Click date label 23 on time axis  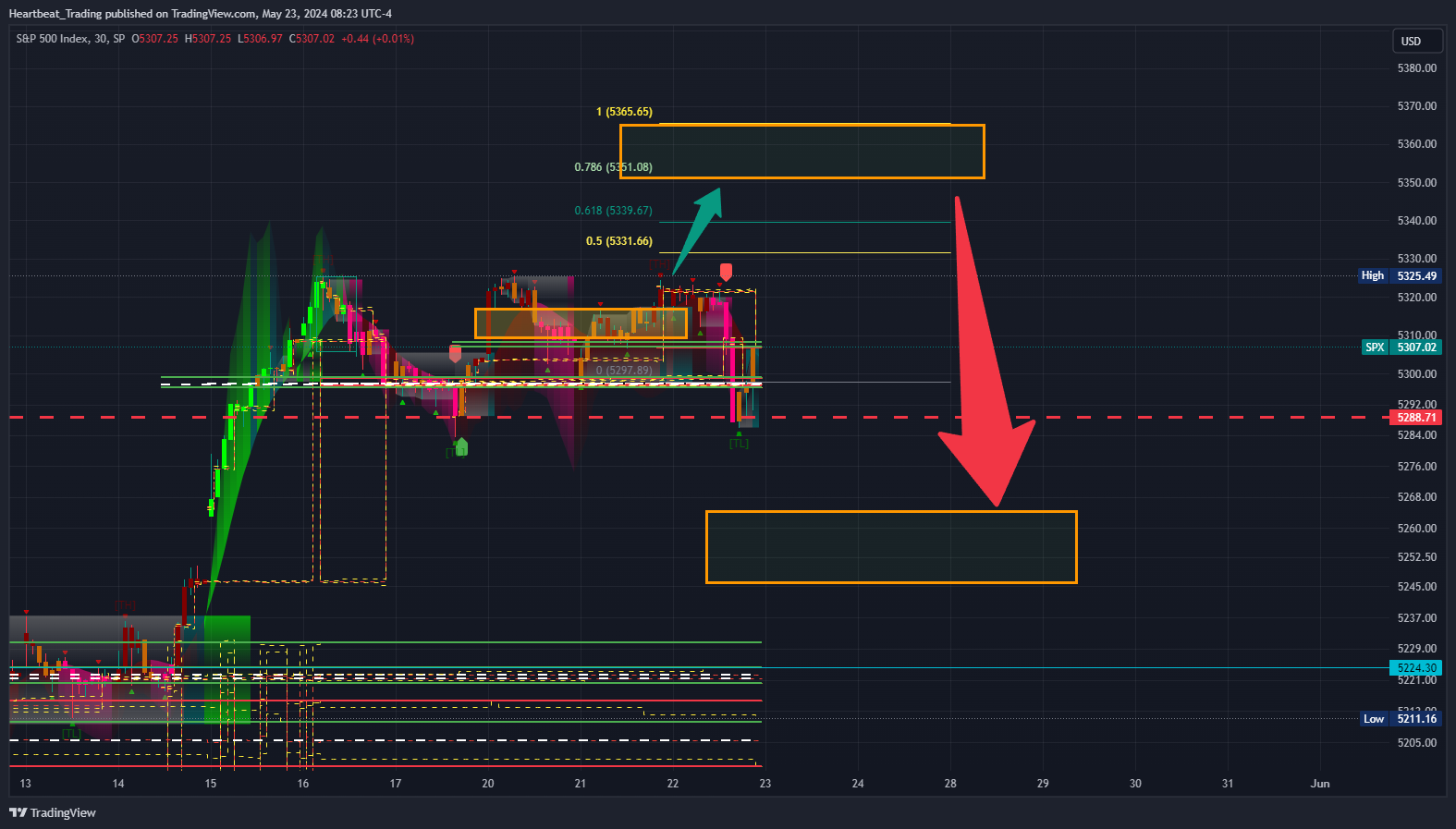pos(765,784)
